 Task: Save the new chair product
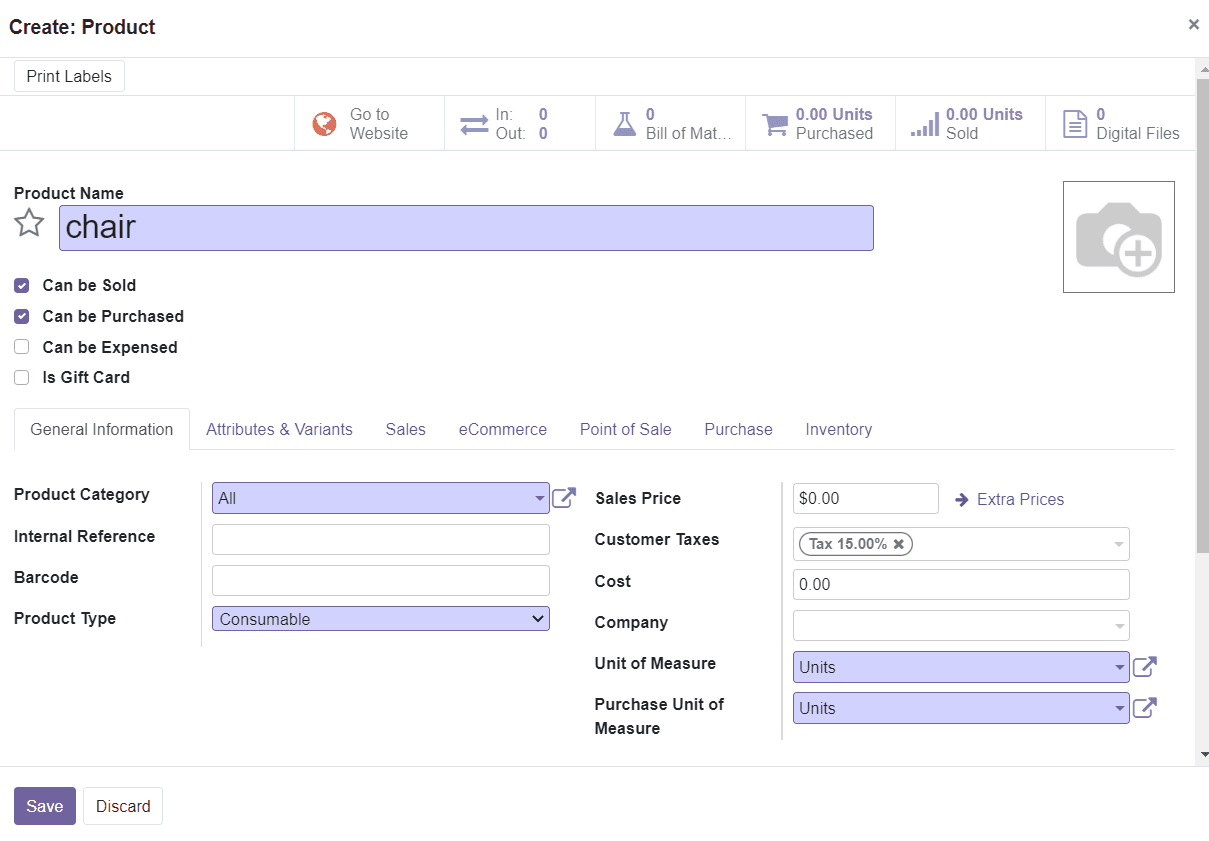[x=44, y=806]
